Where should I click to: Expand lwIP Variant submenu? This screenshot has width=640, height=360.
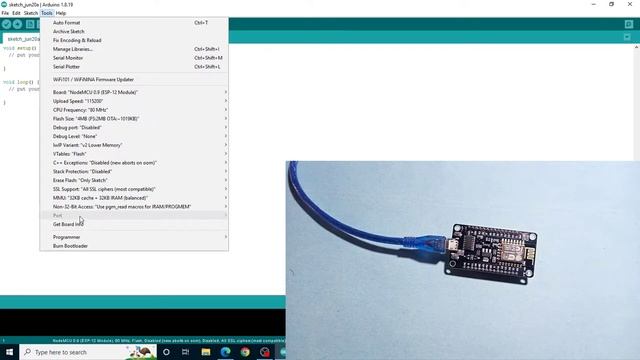134,145
